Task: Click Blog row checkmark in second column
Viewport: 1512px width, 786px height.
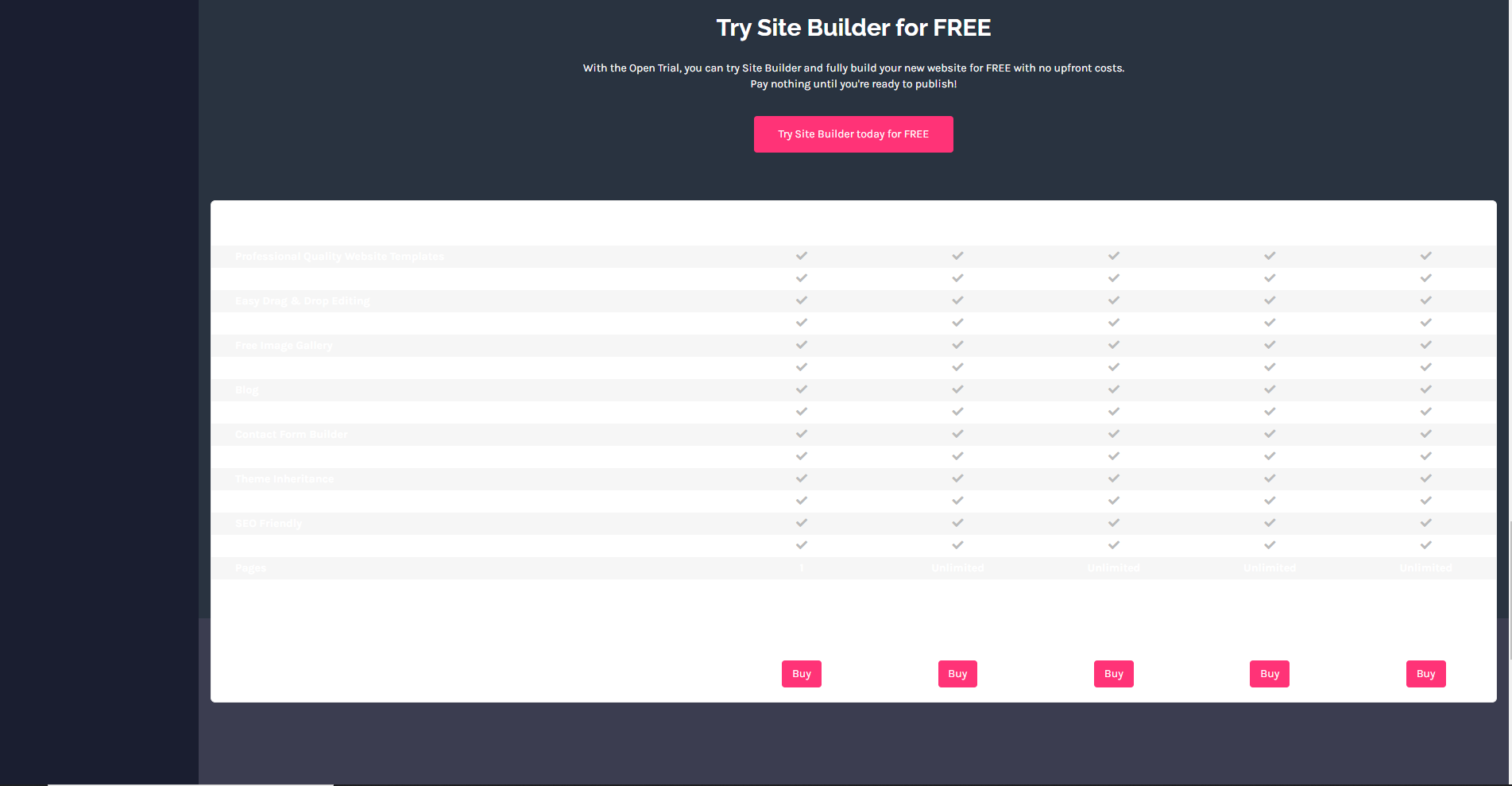Action: pyautogui.click(x=957, y=389)
